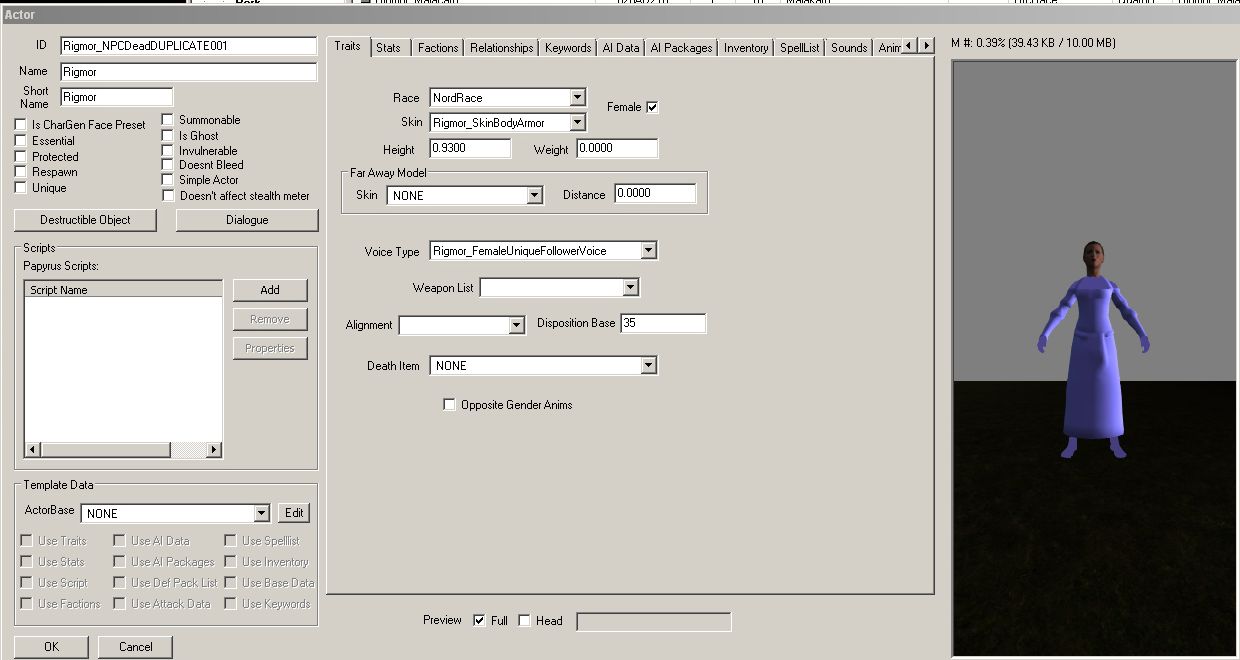Screen dimensions: 1240x660
Task: Expand the ActorBase template dropdown
Action: click(261, 513)
